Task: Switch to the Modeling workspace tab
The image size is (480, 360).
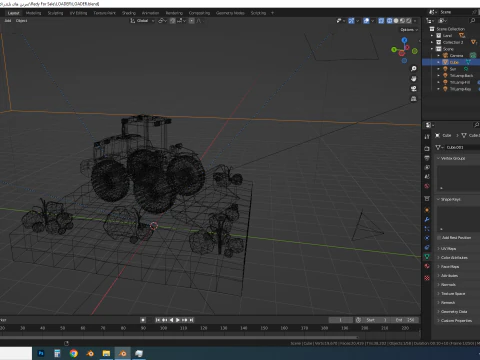Action: pos(33,13)
